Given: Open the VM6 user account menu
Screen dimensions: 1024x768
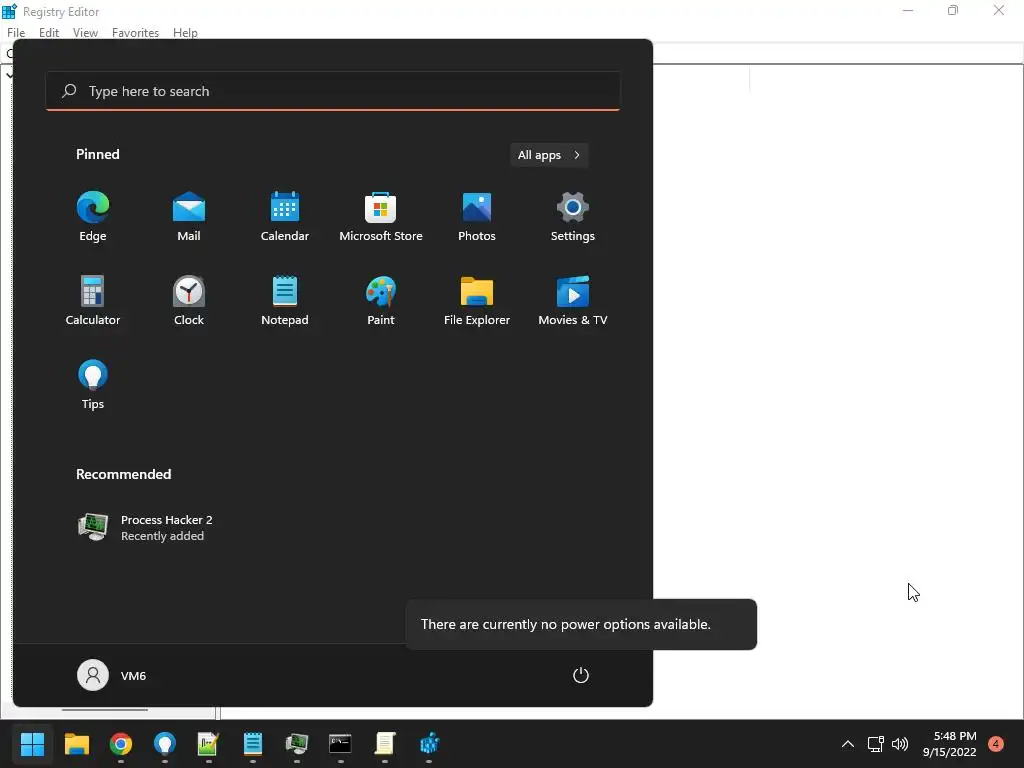Looking at the screenshot, I should click(x=112, y=675).
